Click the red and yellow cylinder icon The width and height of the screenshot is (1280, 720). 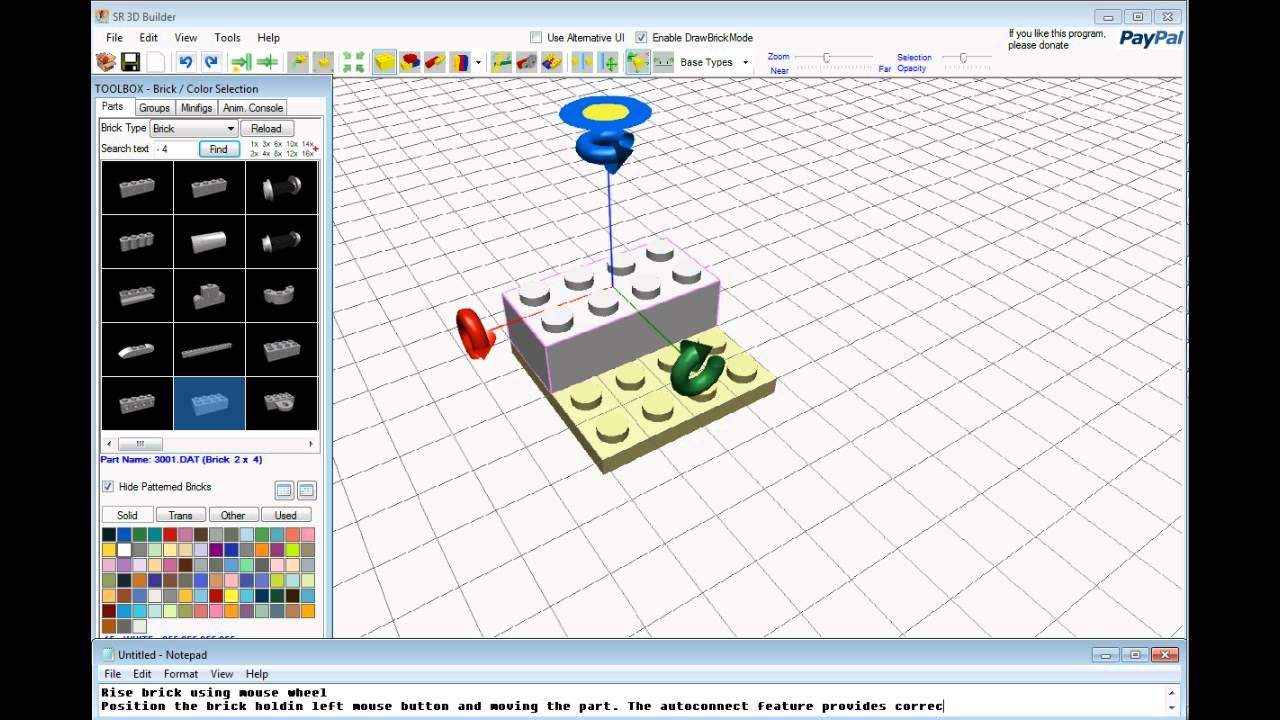pyautogui.click(x=434, y=62)
